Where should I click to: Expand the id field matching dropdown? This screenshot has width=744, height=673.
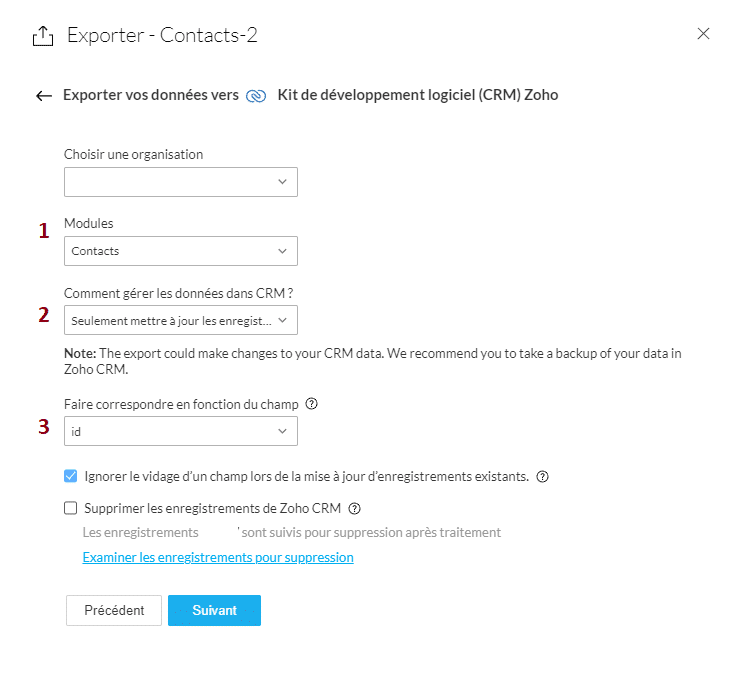pos(180,432)
